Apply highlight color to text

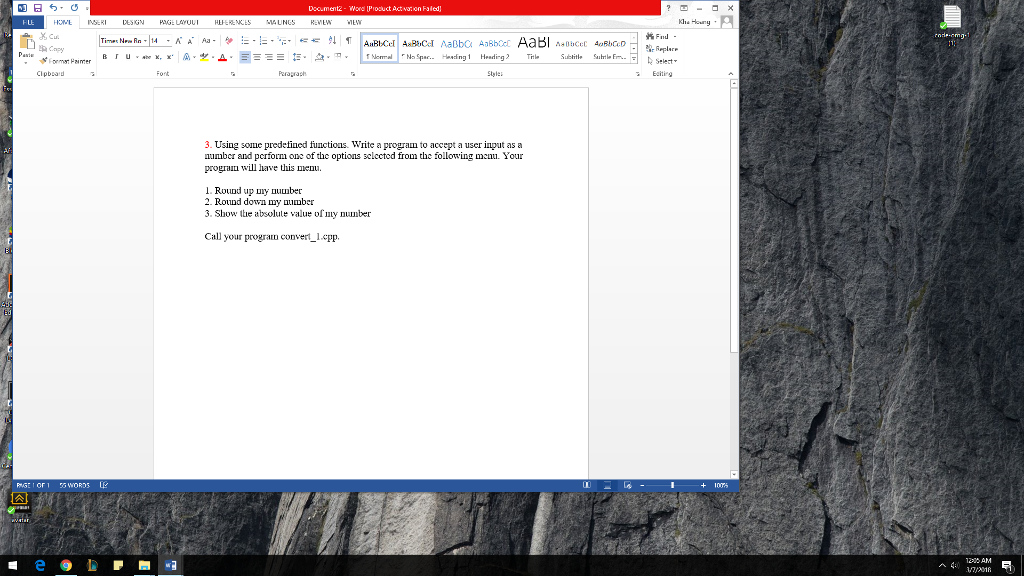coord(203,56)
